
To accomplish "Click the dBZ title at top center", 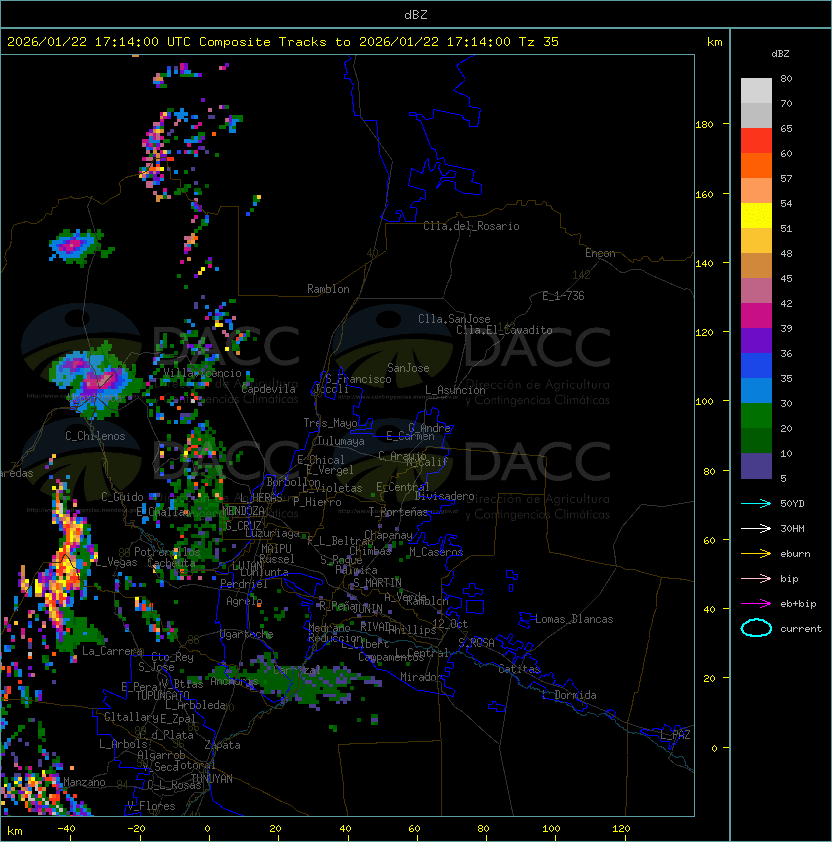I will click(416, 15).
